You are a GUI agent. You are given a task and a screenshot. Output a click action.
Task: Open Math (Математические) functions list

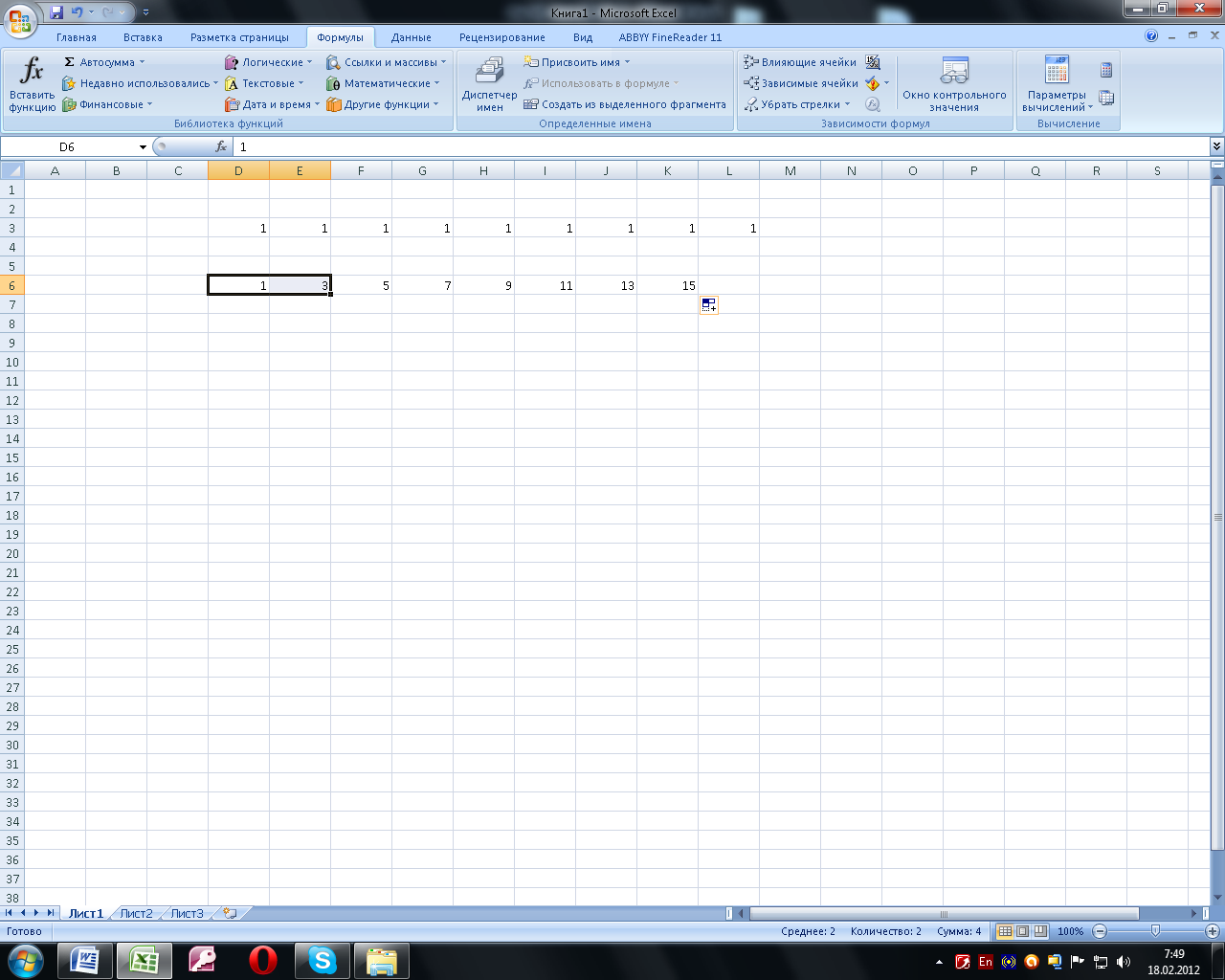[x=383, y=83]
